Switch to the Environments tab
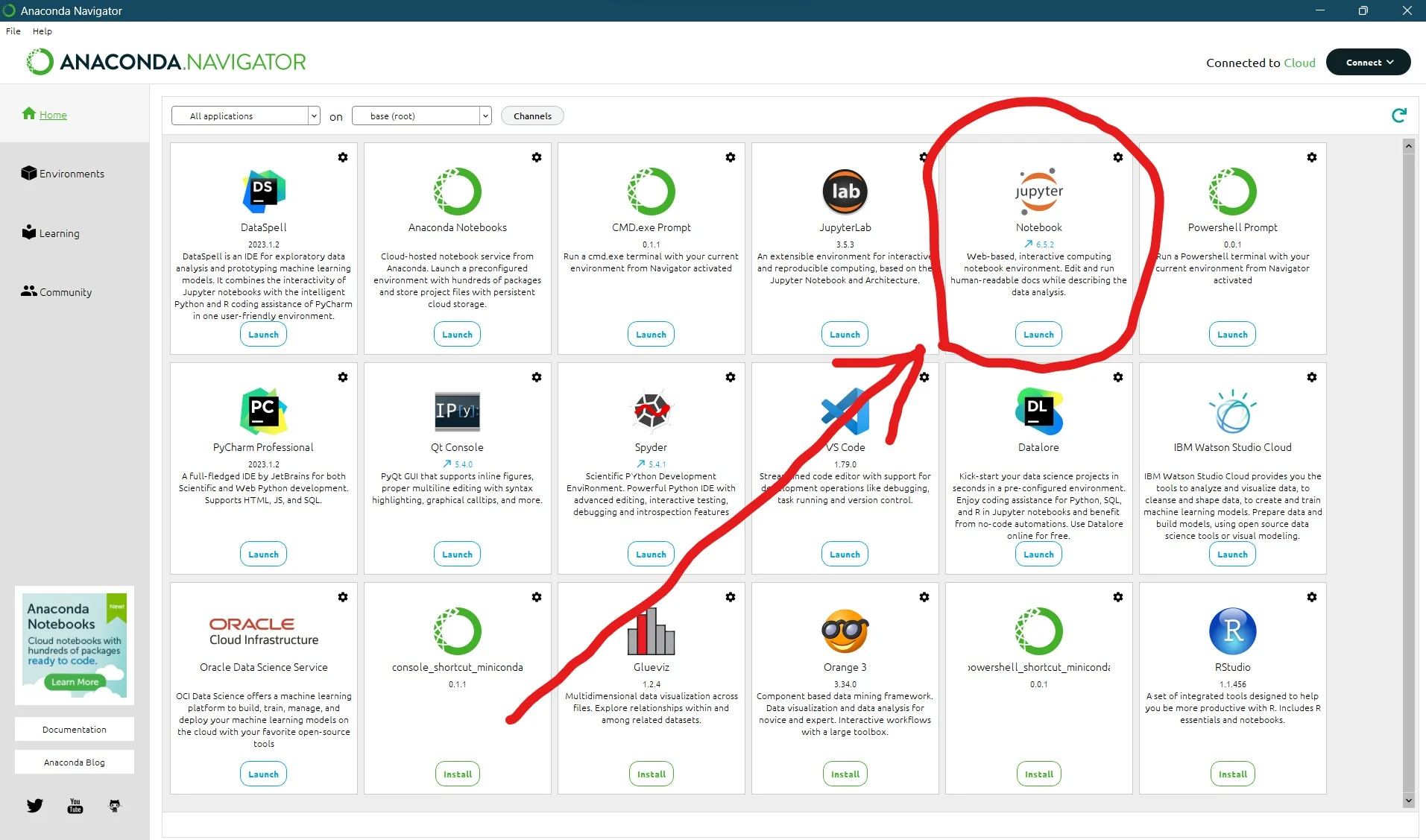 click(x=63, y=173)
